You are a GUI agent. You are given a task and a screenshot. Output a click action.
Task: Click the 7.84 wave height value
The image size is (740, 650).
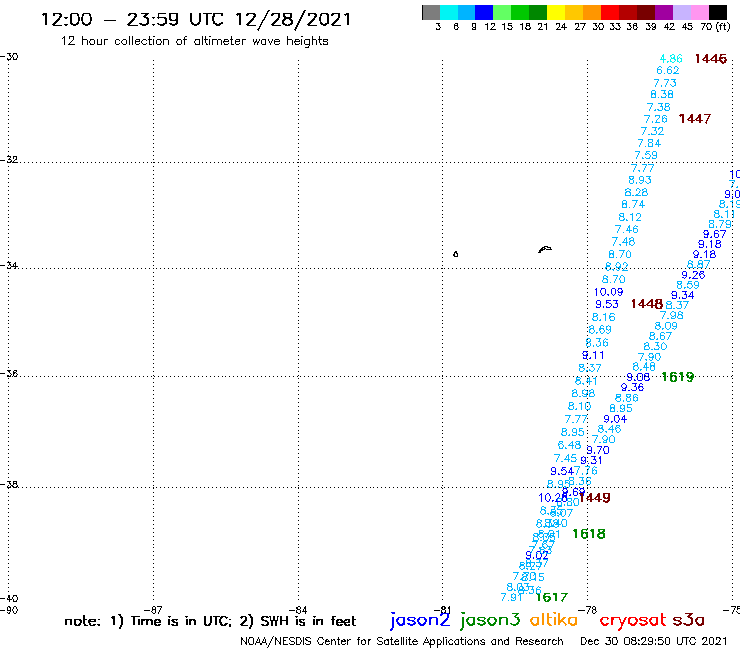649,143
